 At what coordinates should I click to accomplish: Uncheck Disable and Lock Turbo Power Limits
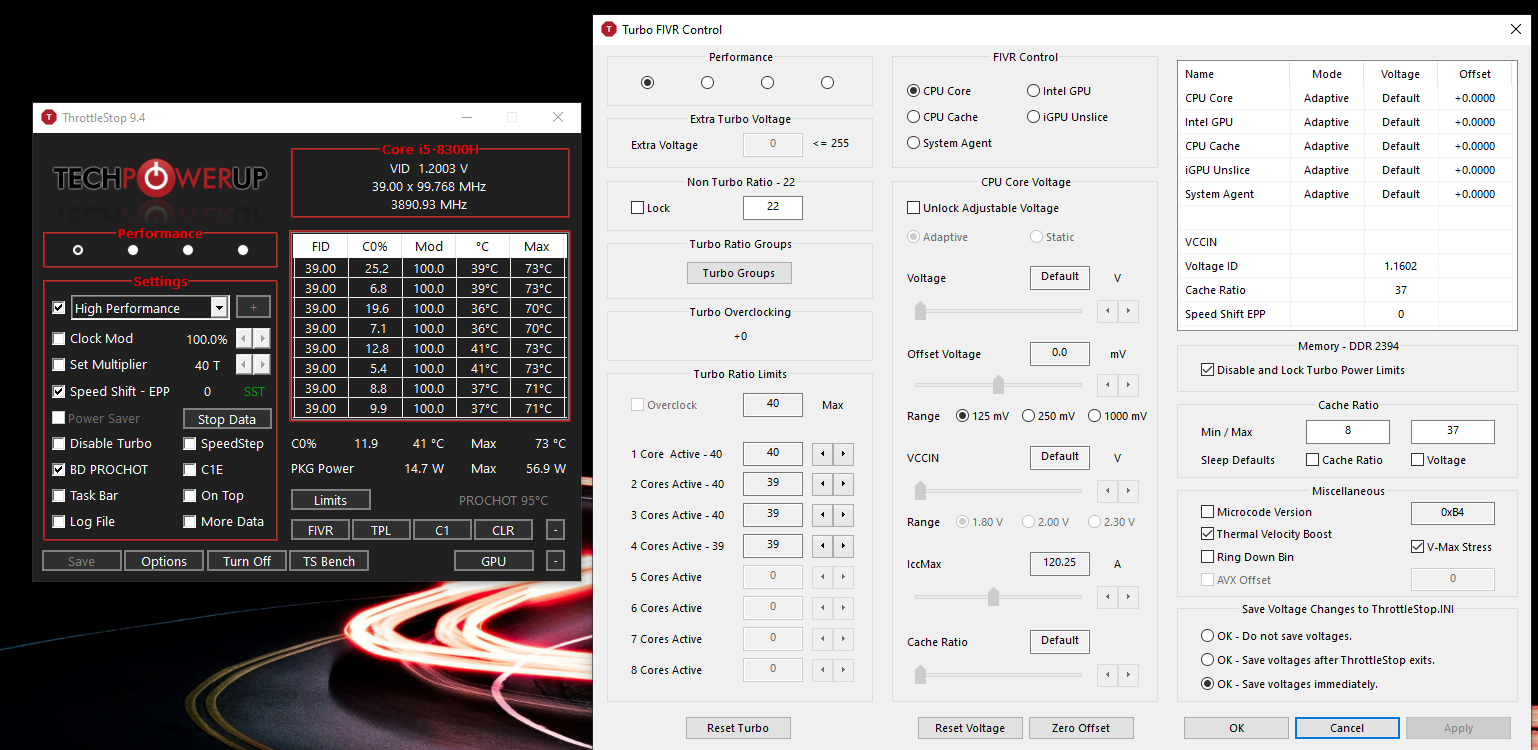click(x=1208, y=370)
